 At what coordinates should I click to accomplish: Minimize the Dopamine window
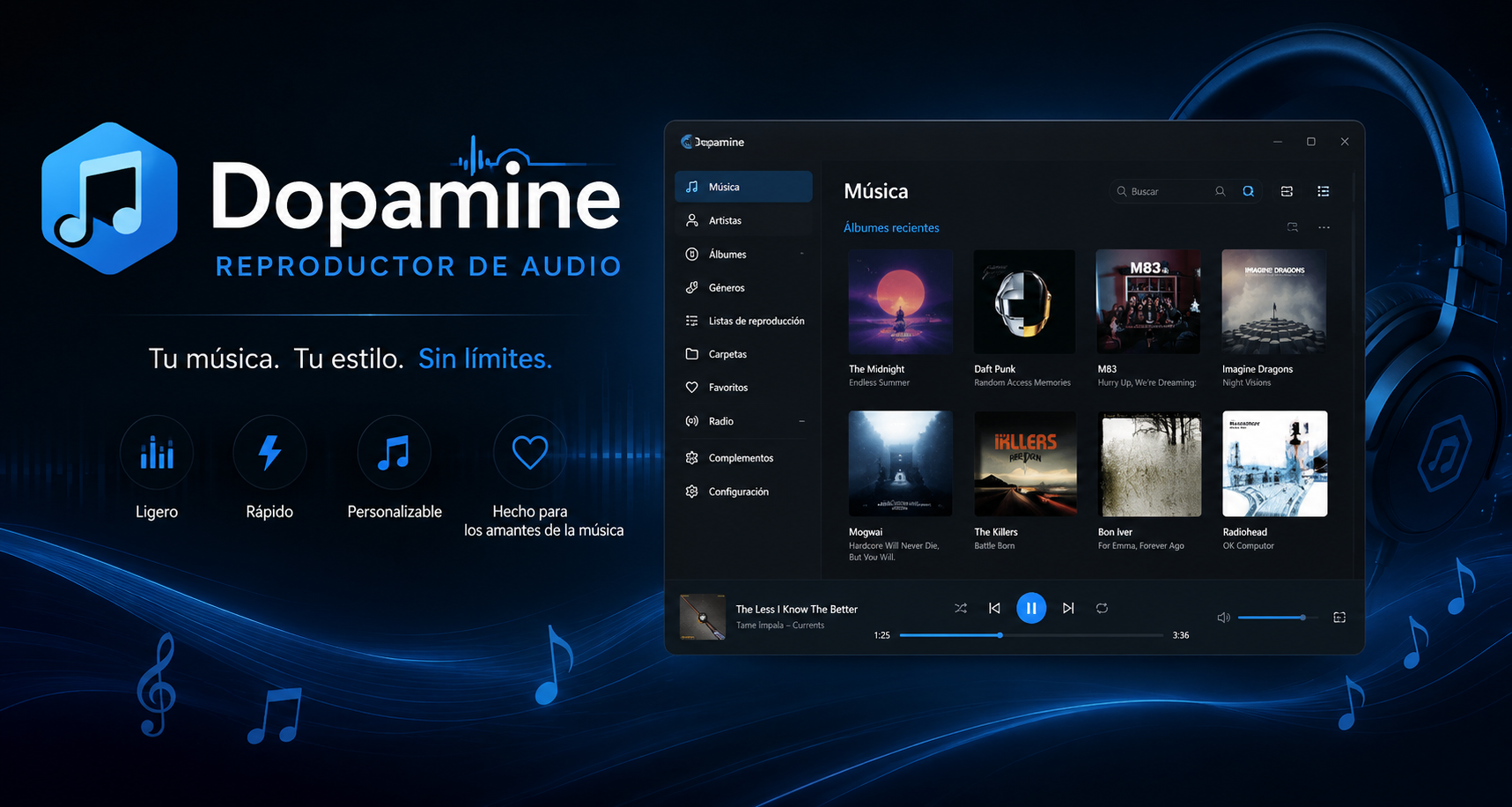click(1277, 142)
